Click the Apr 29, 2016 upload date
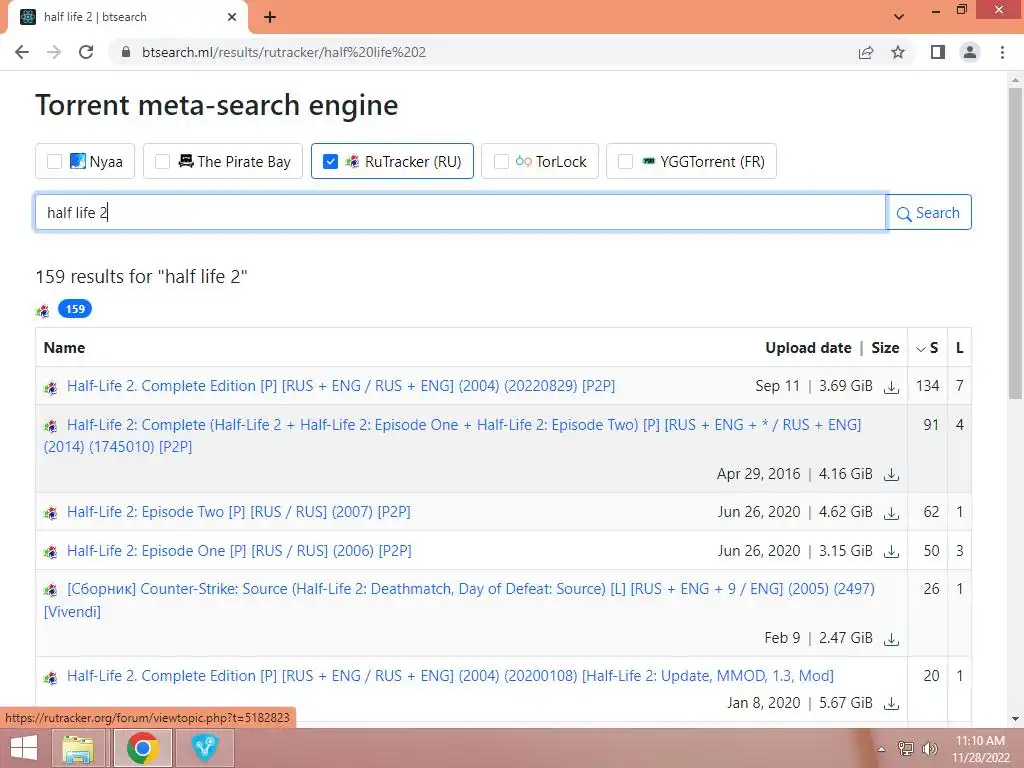The width and height of the screenshot is (1024, 768). click(758, 473)
